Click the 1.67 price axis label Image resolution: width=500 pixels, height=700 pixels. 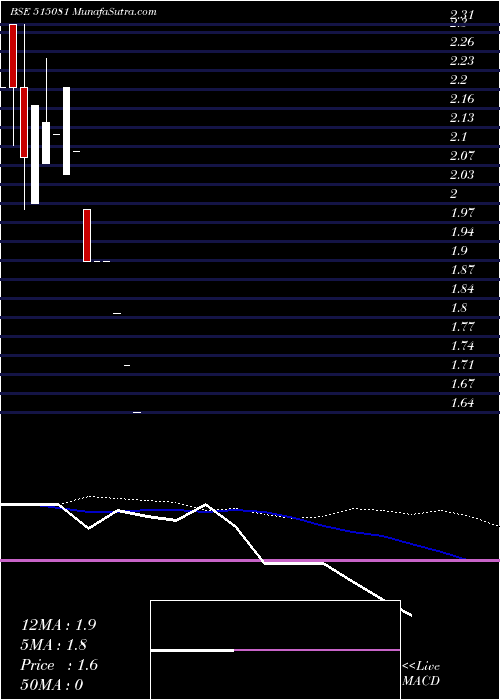[x=462, y=383]
